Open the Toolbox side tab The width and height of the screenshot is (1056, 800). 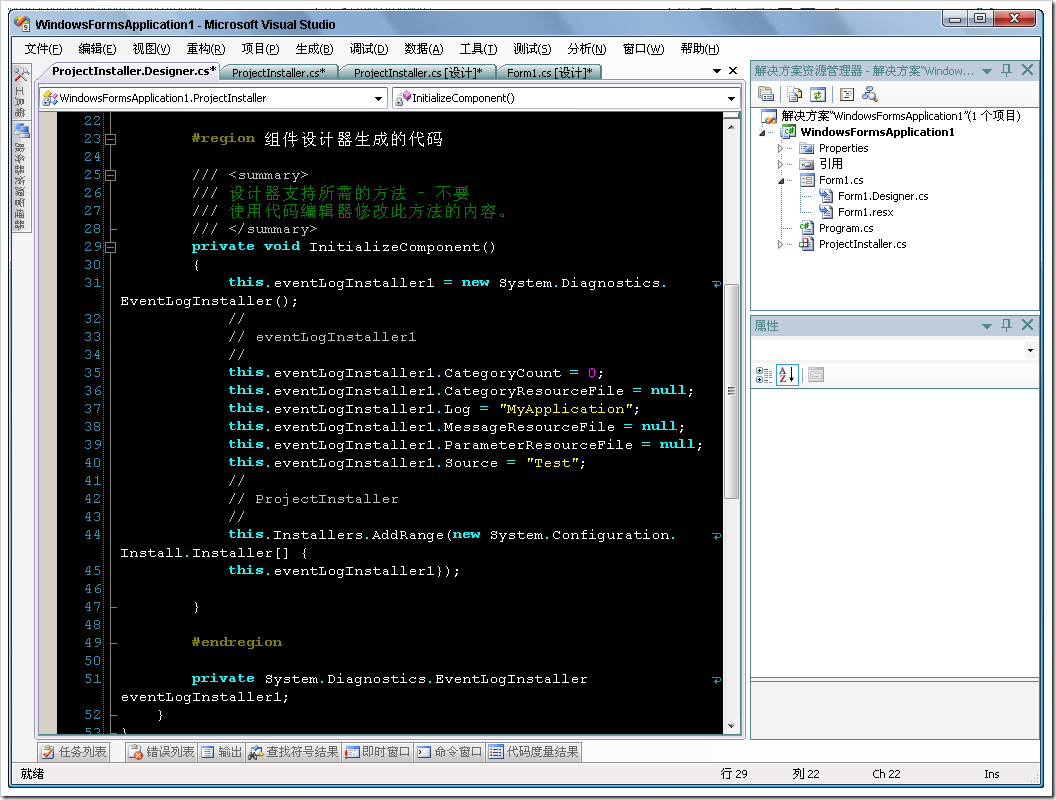tap(21, 91)
